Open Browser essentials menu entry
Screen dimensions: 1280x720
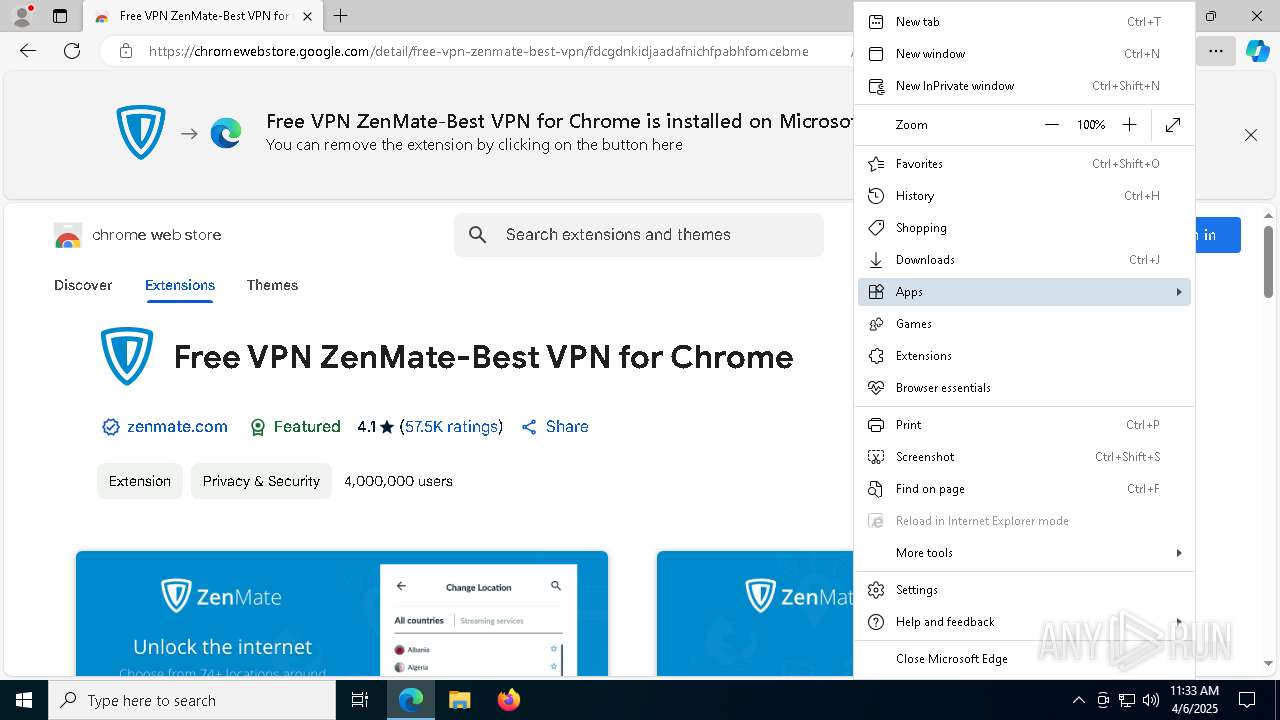(1024, 388)
